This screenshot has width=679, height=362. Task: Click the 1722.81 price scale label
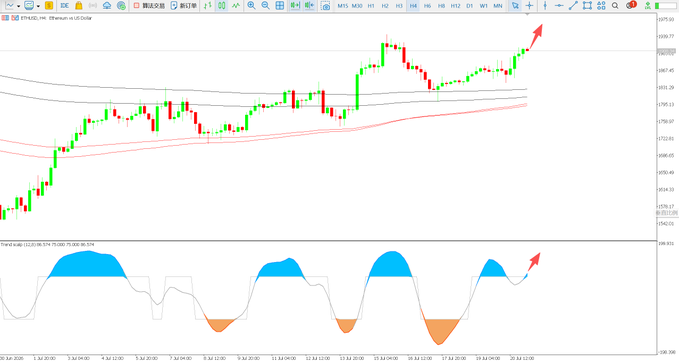point(666,139)
